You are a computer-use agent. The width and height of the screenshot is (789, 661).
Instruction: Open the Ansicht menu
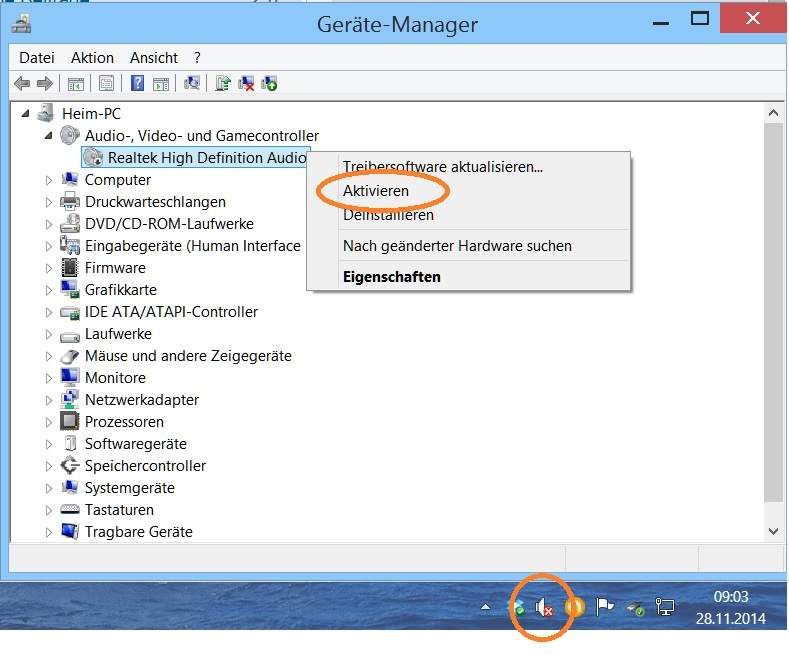(x=154, y=57)
